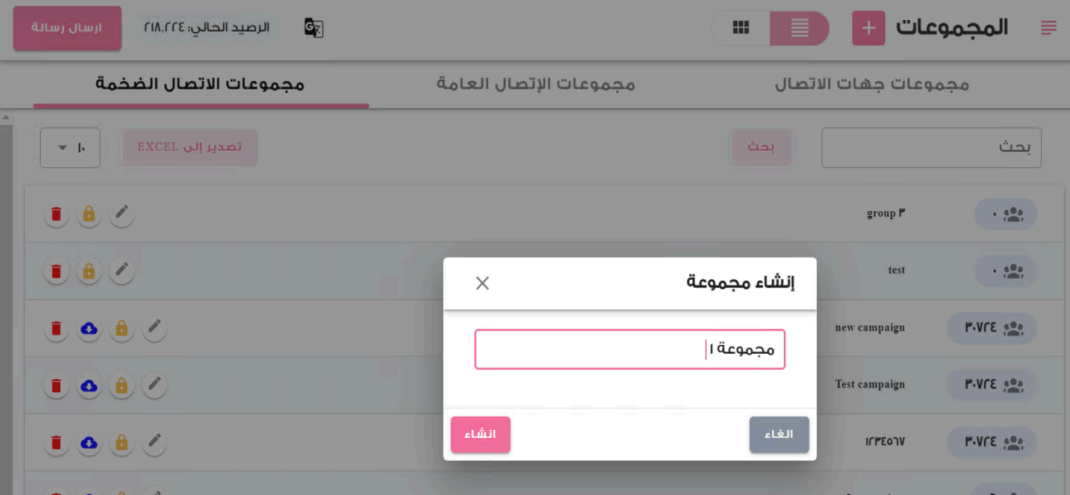This screenshot has height=495, width=1070.
Task: Open مجموعات الإتصال العامة tab
Action: point(536,85)
